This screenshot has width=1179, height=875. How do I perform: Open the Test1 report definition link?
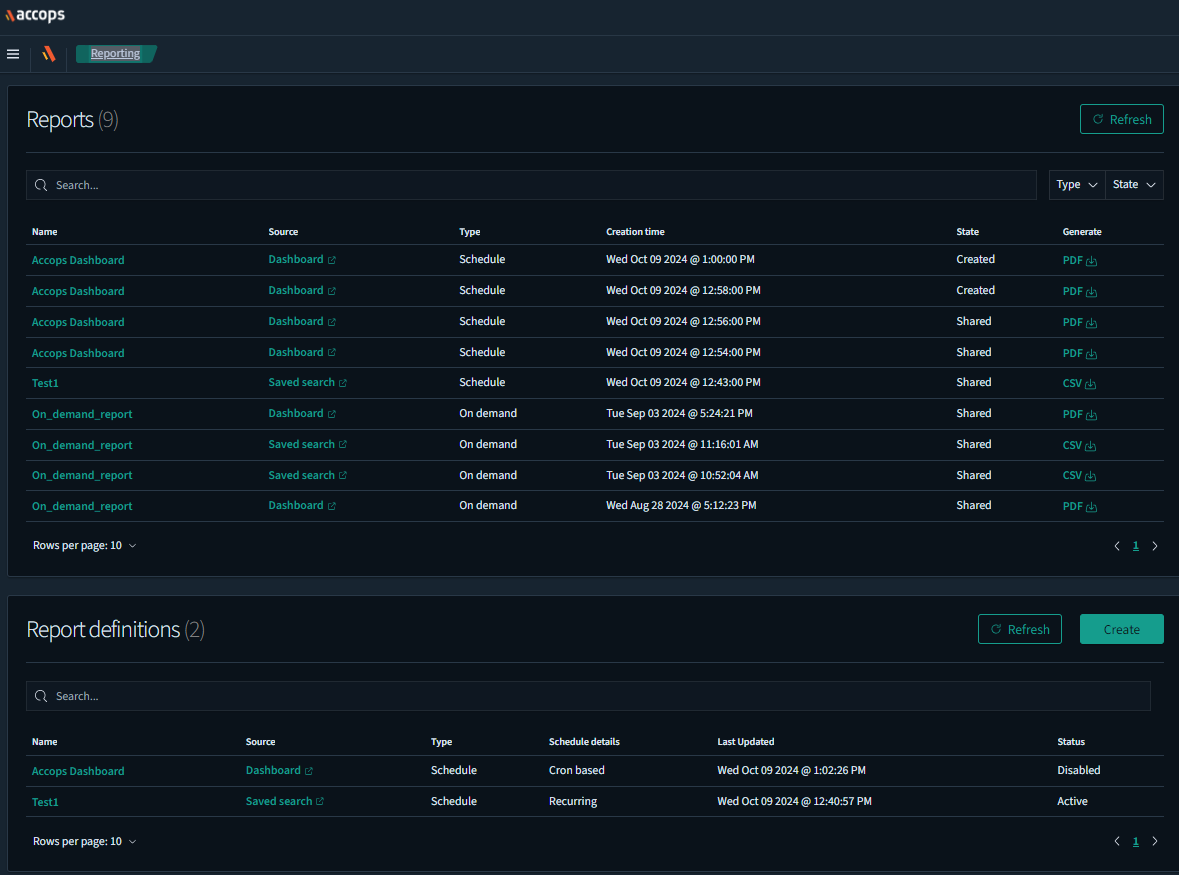coord(45,802)
